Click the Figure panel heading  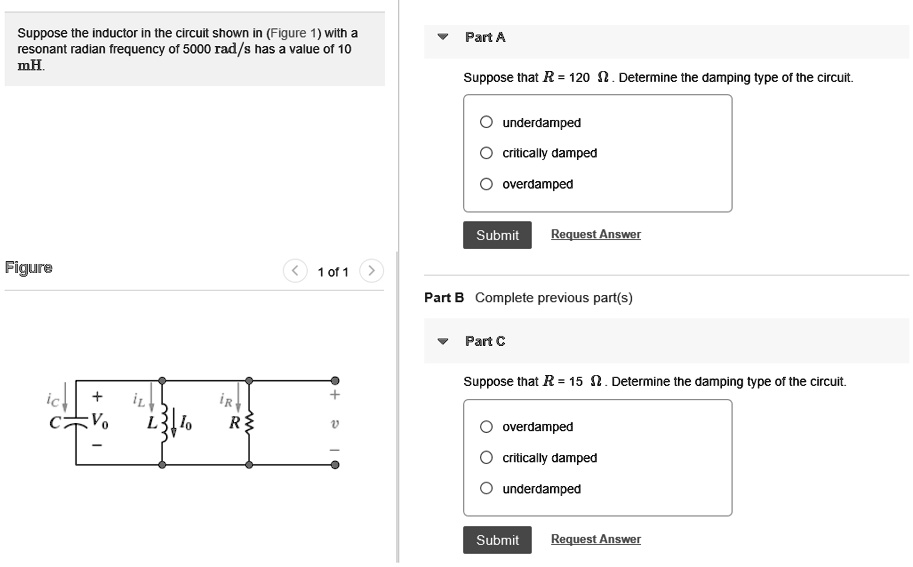[29, 267]
